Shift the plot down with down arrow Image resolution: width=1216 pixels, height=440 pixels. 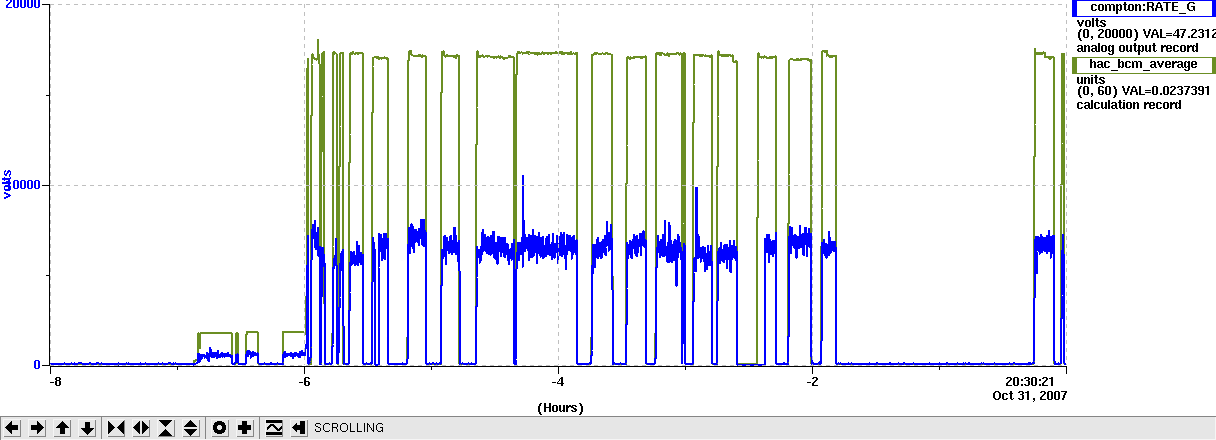[x=88, y=428]
